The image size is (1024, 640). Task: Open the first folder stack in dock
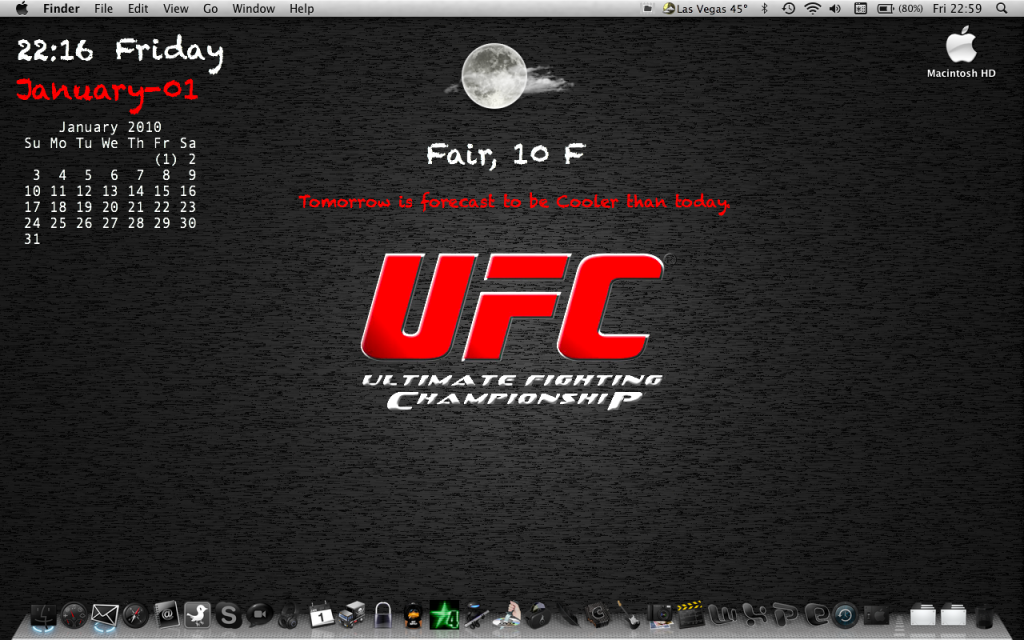923,615
